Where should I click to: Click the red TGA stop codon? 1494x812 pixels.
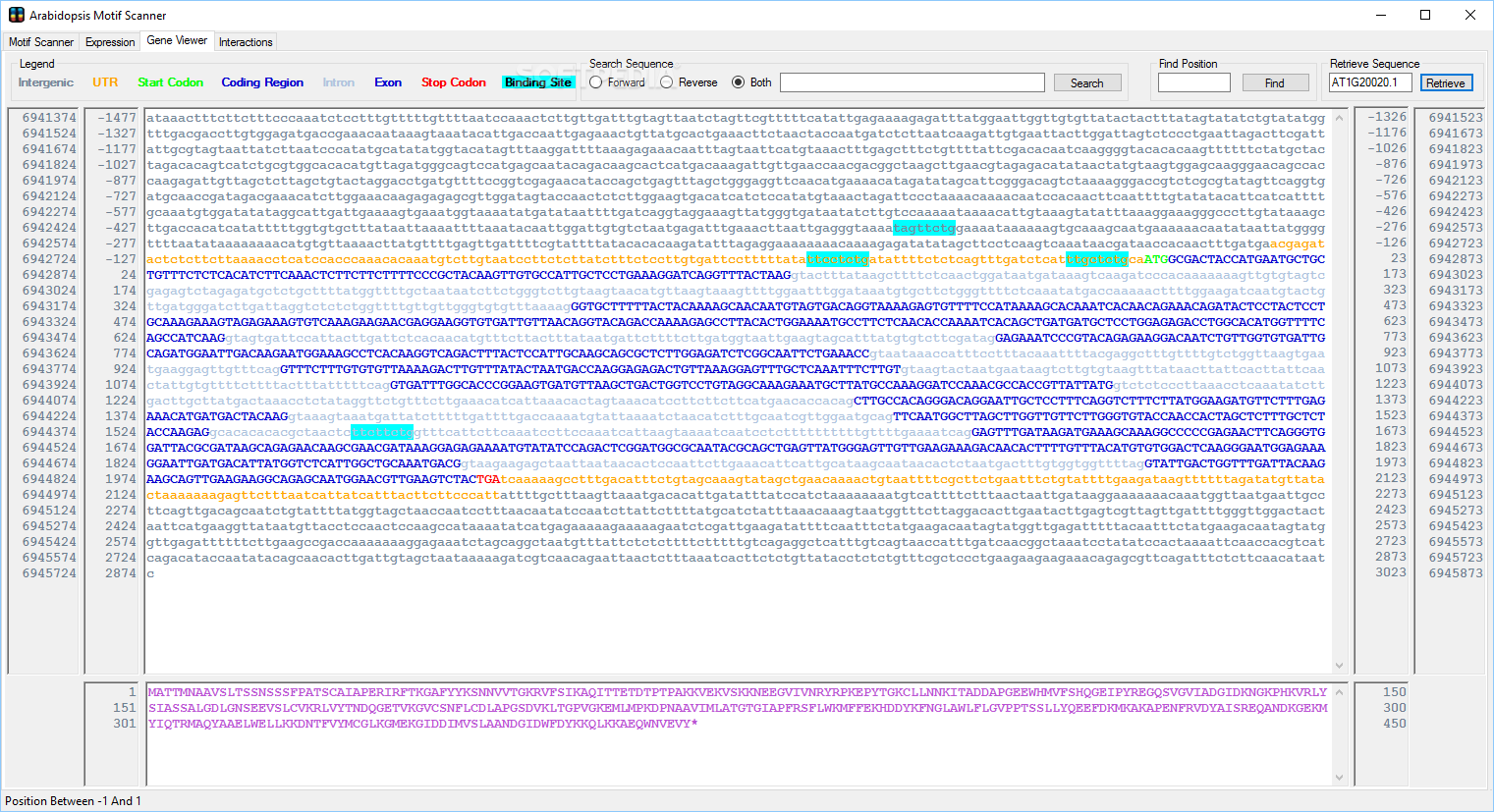(x=488, y=479)
